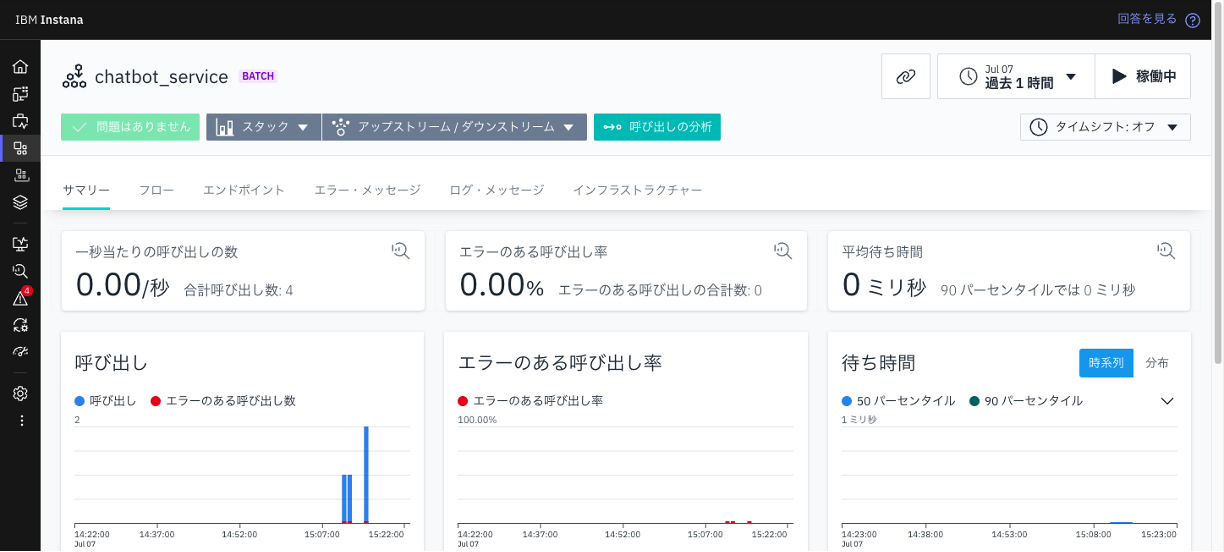Toggle 呼び出し legend in calls chart
1224x552 pixels.
(x=106, y=401)
